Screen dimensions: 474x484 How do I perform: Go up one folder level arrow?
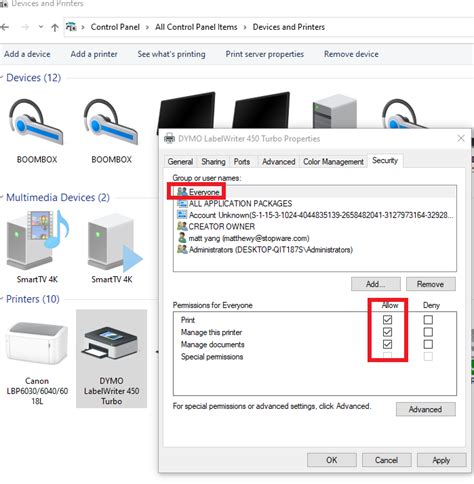55,27
